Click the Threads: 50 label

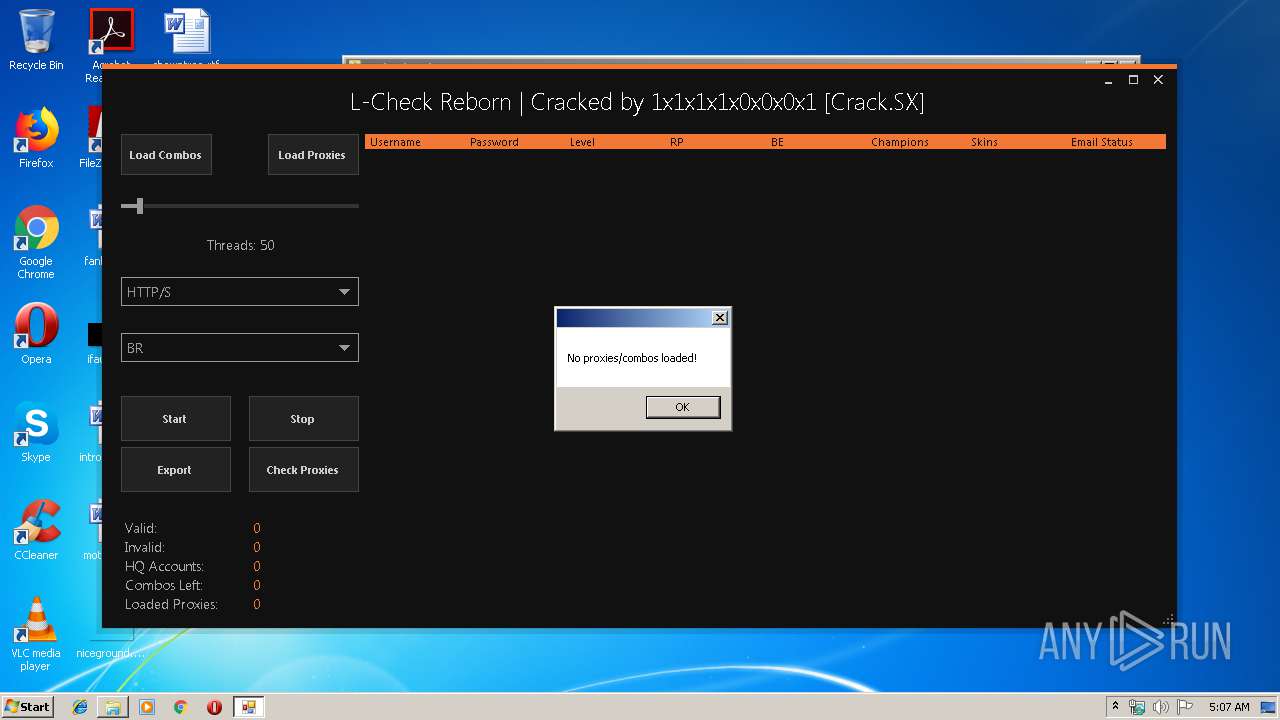pos(240,245)
